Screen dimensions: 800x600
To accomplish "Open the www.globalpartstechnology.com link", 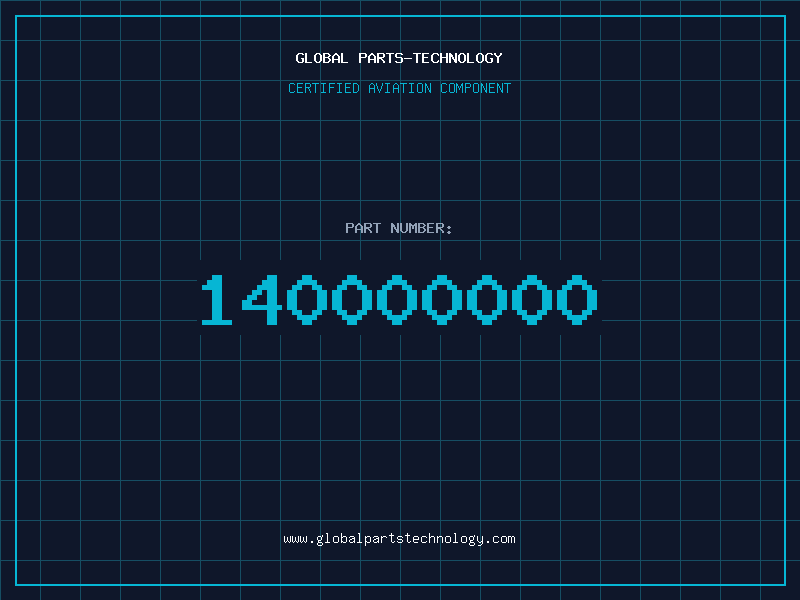I will click(x=399, y=539).
